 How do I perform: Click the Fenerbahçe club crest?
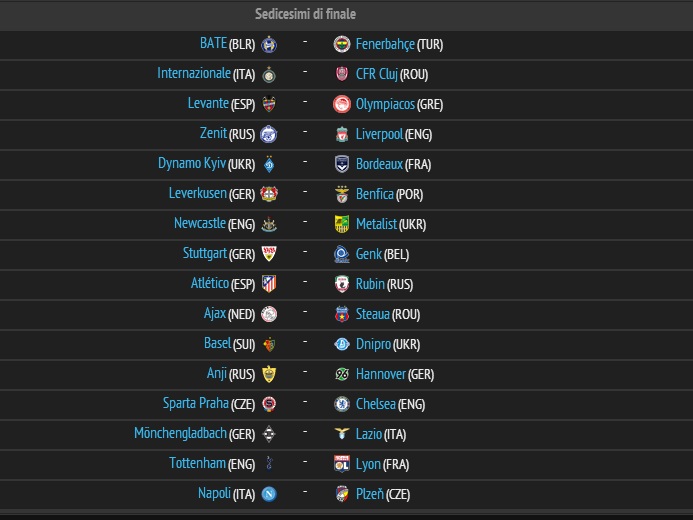click(x=342, y=44)
